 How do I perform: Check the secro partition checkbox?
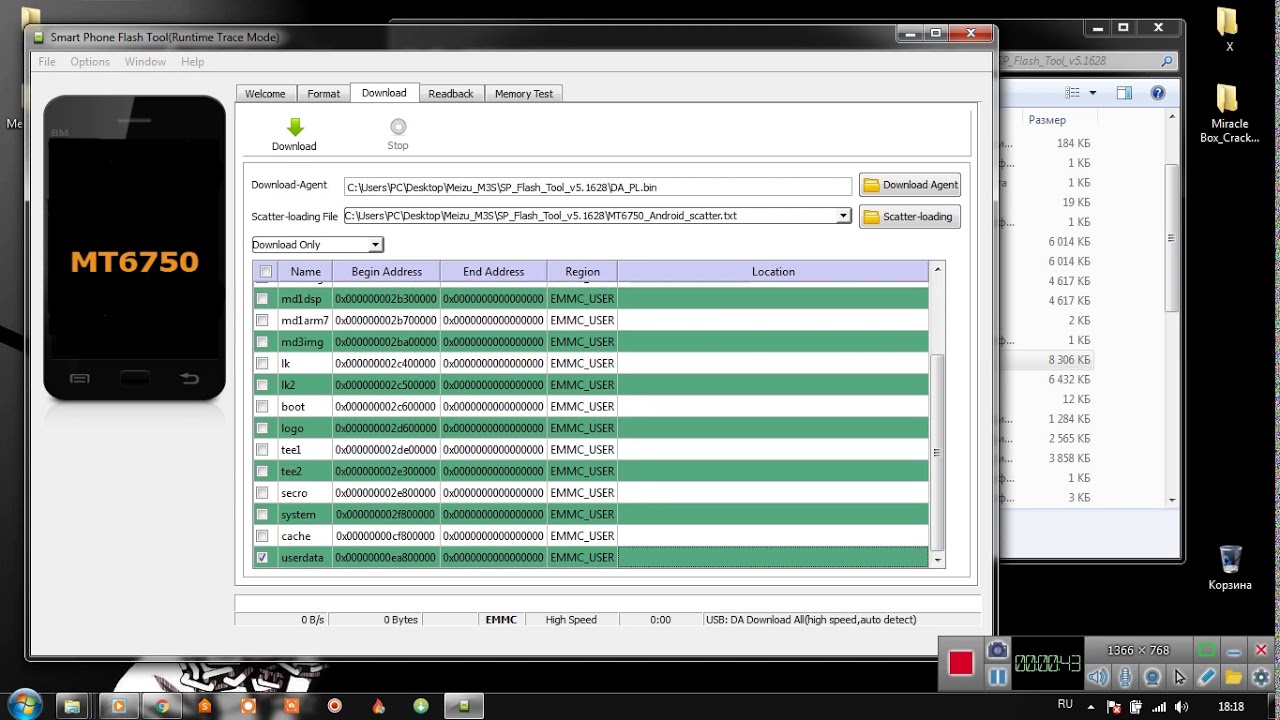pyautogui.click(x=262, y=493)
